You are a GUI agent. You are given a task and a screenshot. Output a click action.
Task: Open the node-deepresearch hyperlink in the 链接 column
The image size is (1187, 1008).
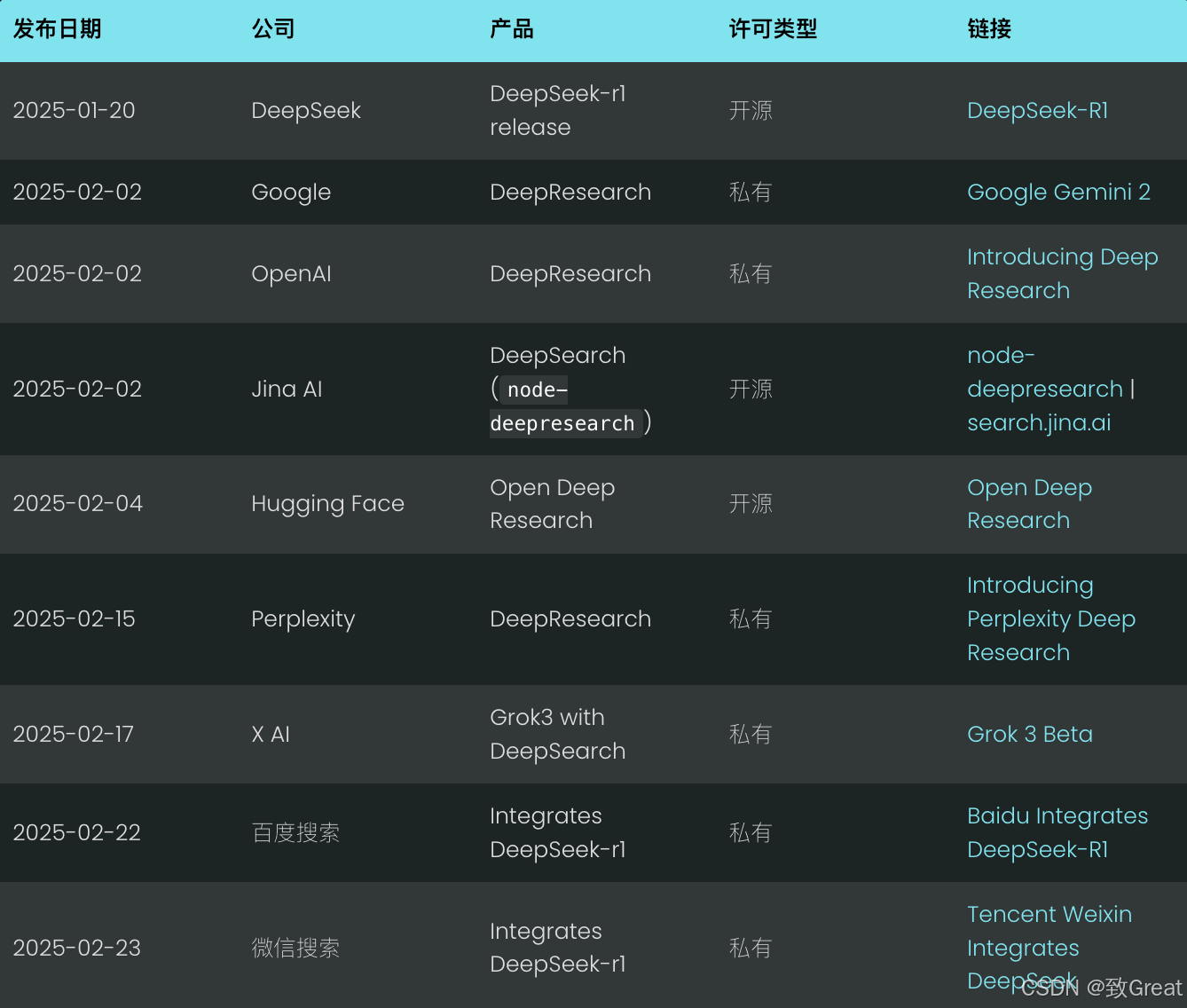1045,372
